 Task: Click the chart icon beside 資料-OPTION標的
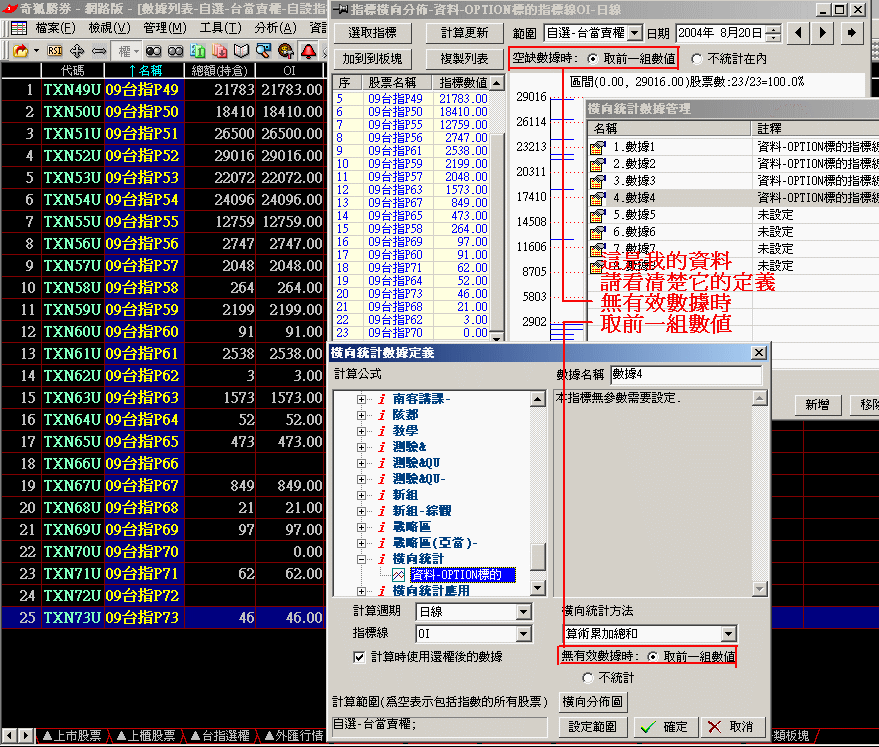coord(398,575)
